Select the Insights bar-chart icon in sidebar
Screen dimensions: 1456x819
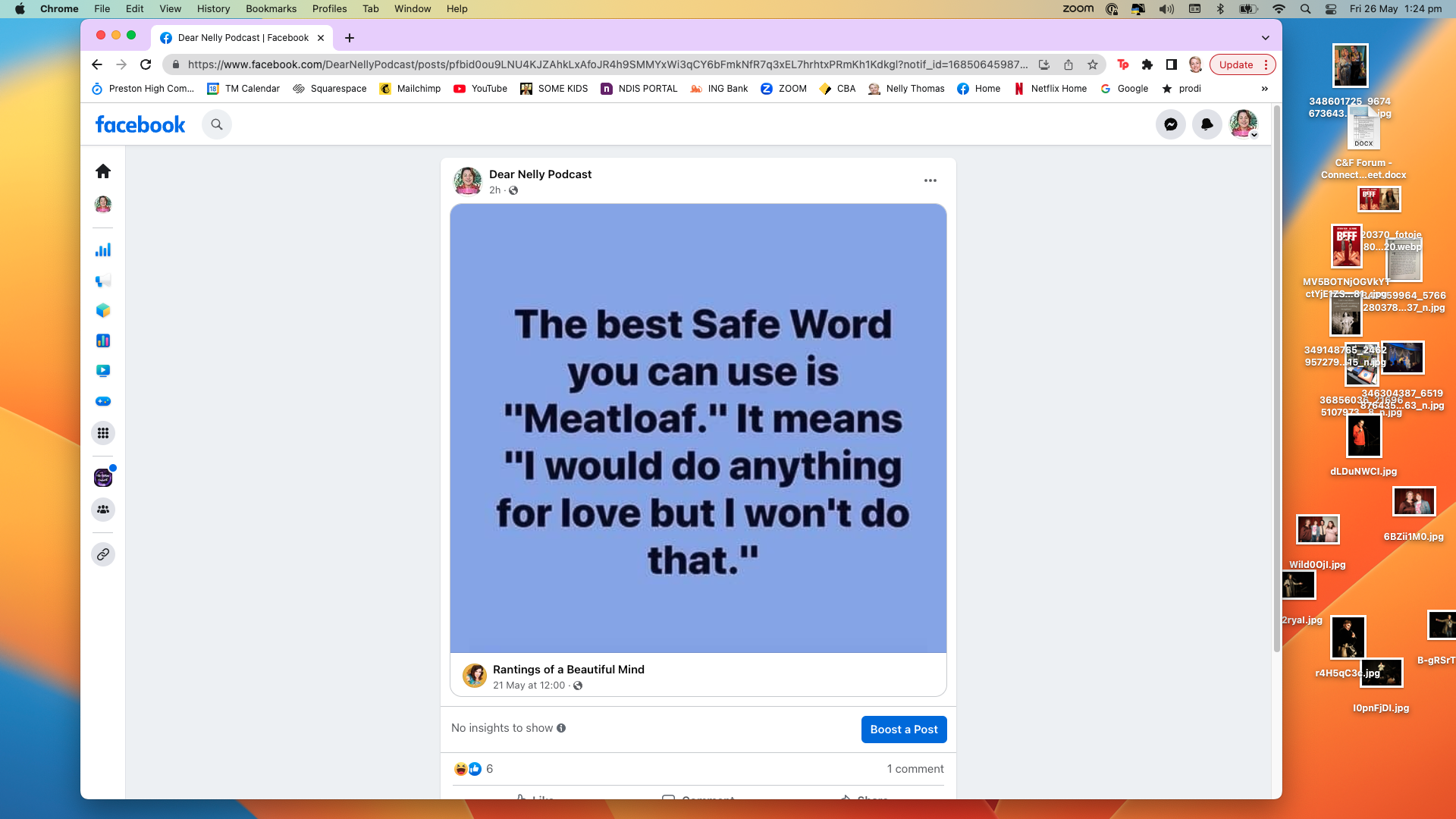click(103, 249)
